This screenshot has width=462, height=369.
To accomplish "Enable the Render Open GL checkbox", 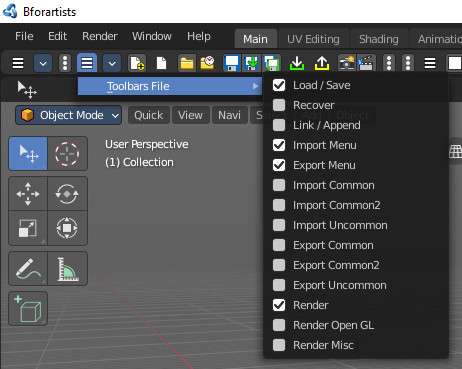I will click(x=279, y=325).
